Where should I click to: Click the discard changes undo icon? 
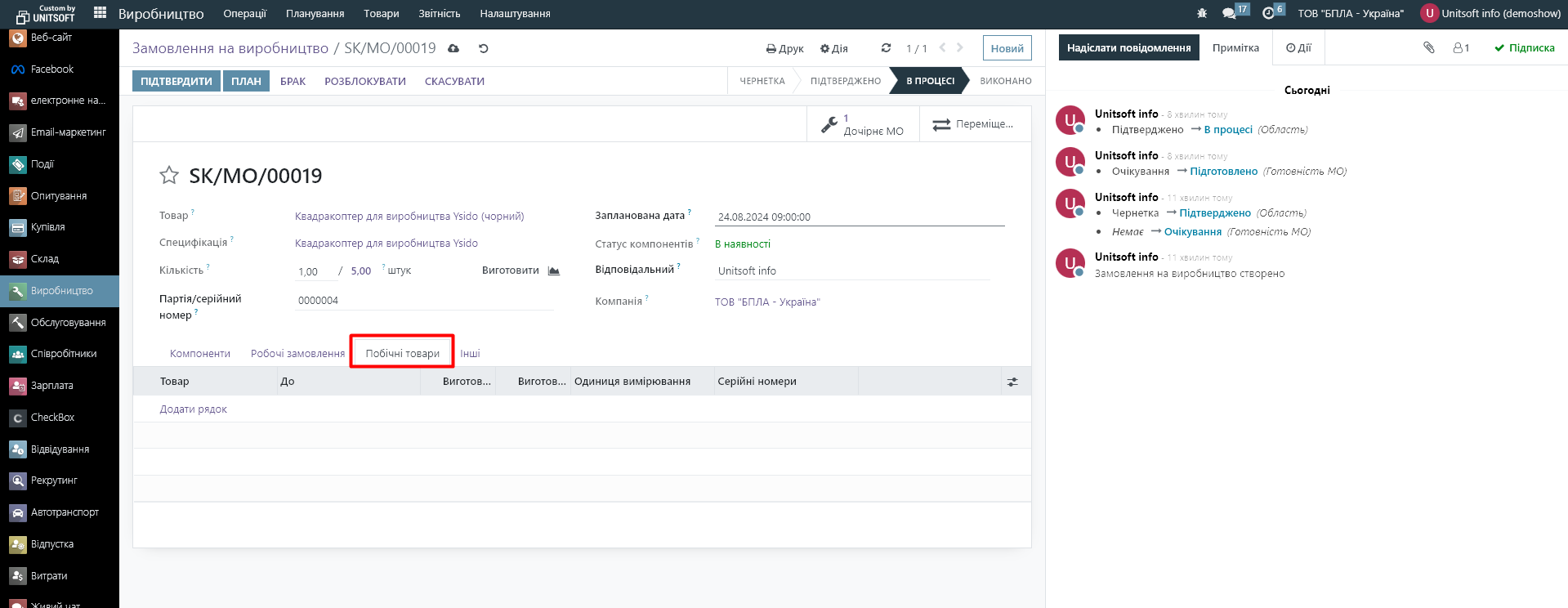coord(484,48)
